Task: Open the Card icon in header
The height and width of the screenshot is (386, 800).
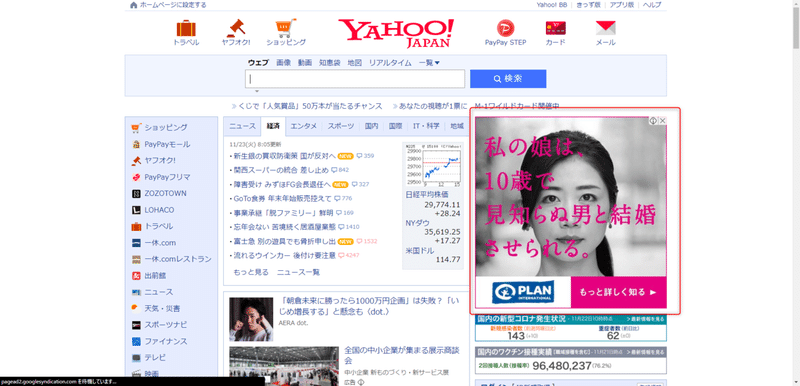Action: (x=555, y=28)
